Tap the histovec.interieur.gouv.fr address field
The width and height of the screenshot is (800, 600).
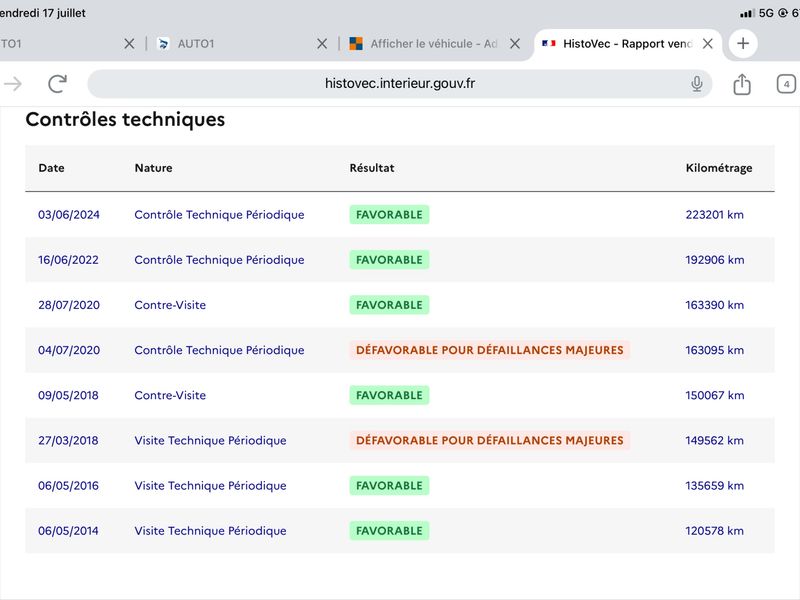399,84
